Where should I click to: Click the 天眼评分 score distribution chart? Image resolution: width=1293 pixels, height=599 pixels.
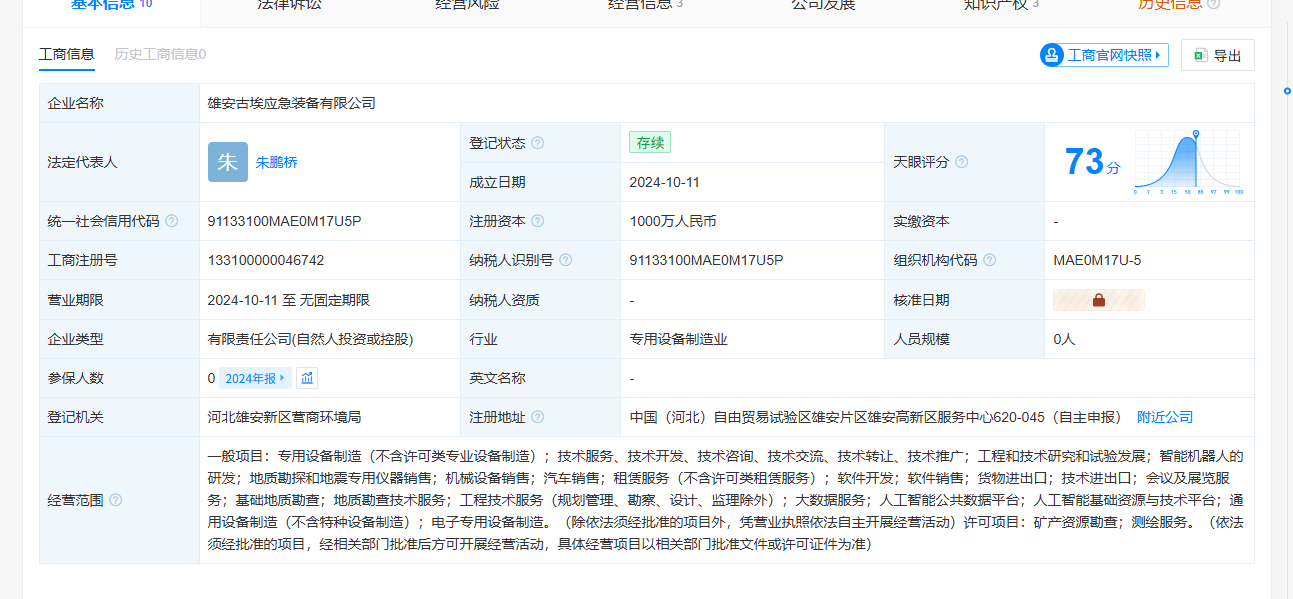(1187, 162)
